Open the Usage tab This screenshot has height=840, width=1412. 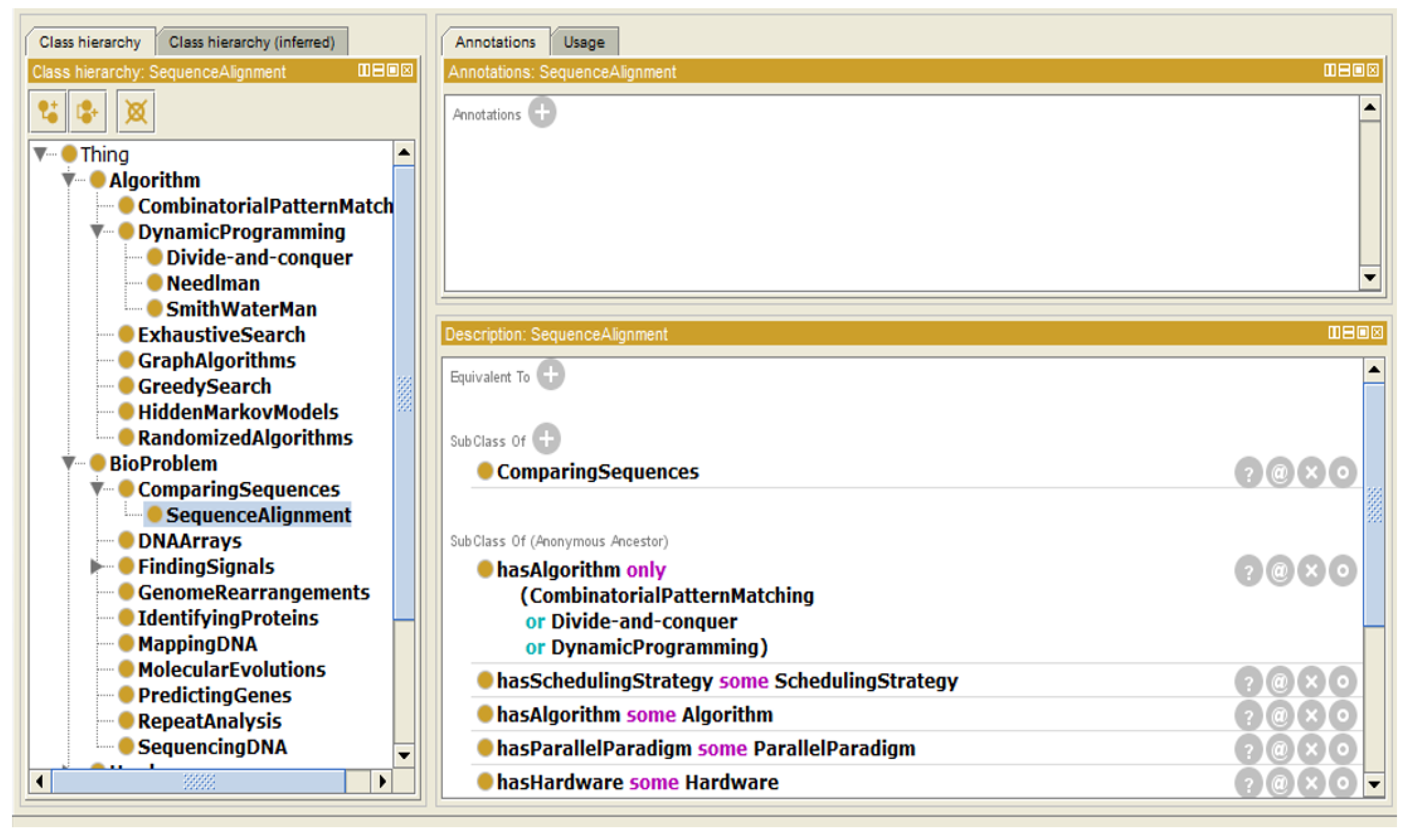583,42
